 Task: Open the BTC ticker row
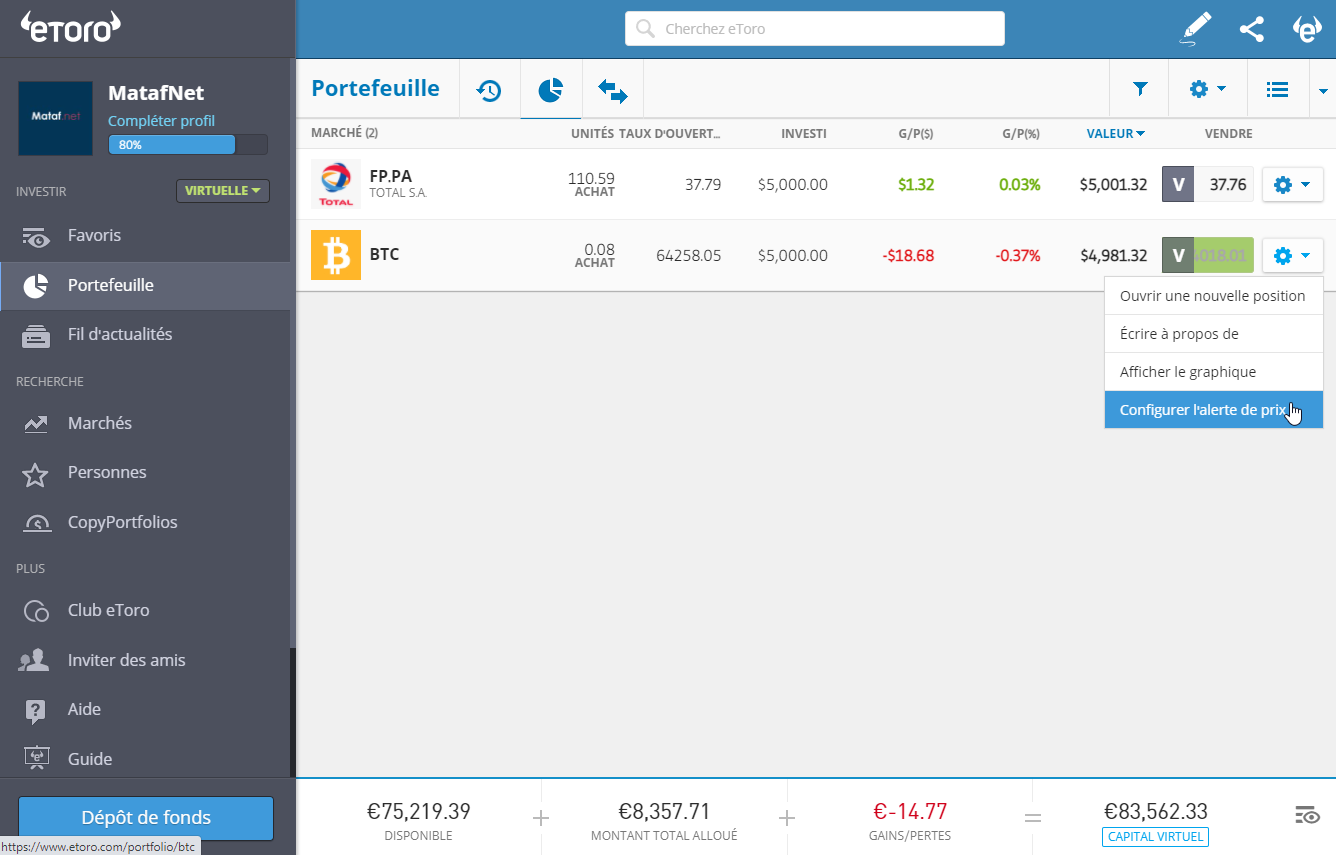(x=384, y=254)
